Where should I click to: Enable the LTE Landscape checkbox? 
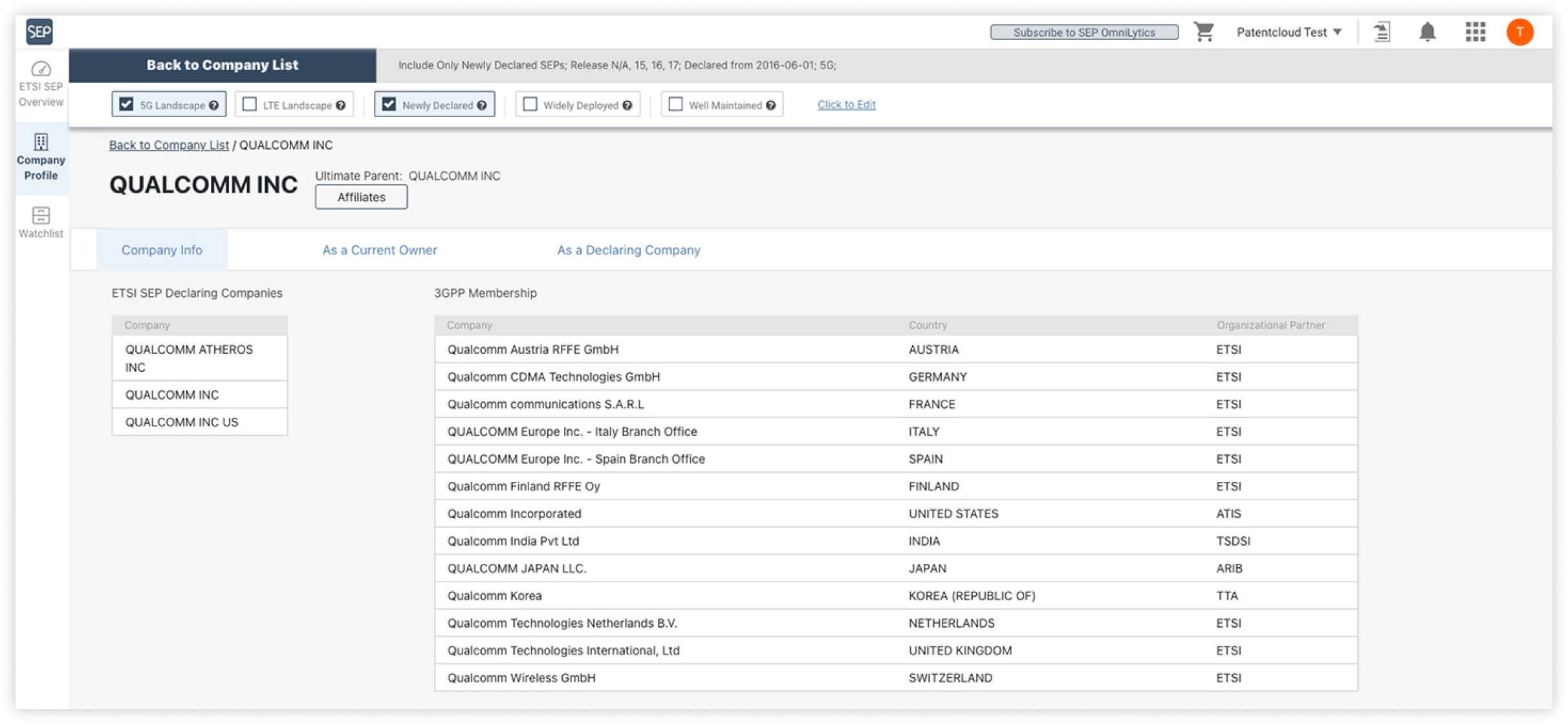coord(250,104)
